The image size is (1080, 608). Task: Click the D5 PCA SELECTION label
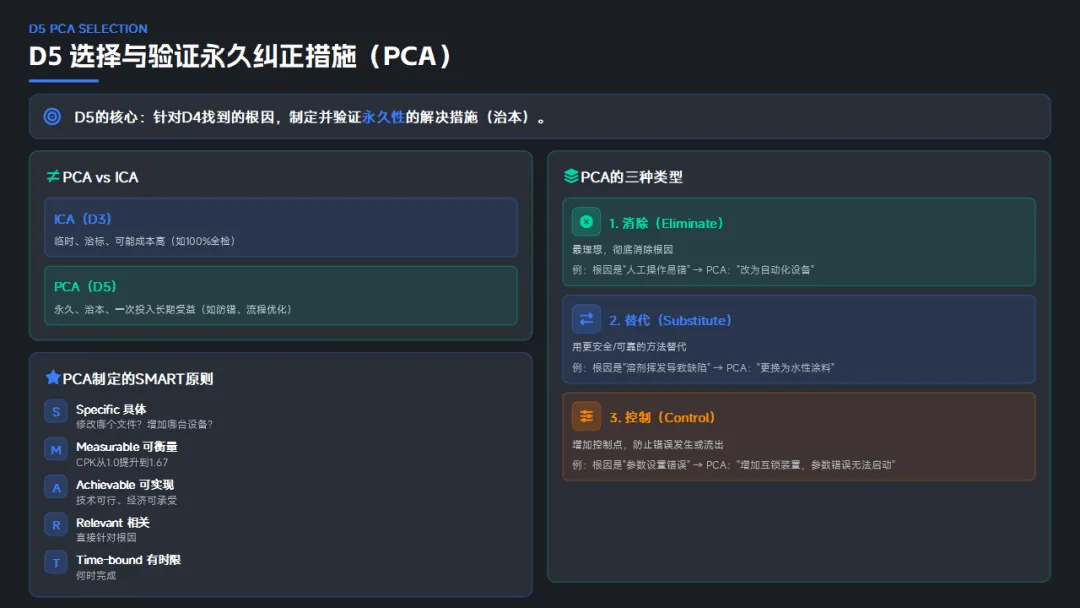pos(88,29)
